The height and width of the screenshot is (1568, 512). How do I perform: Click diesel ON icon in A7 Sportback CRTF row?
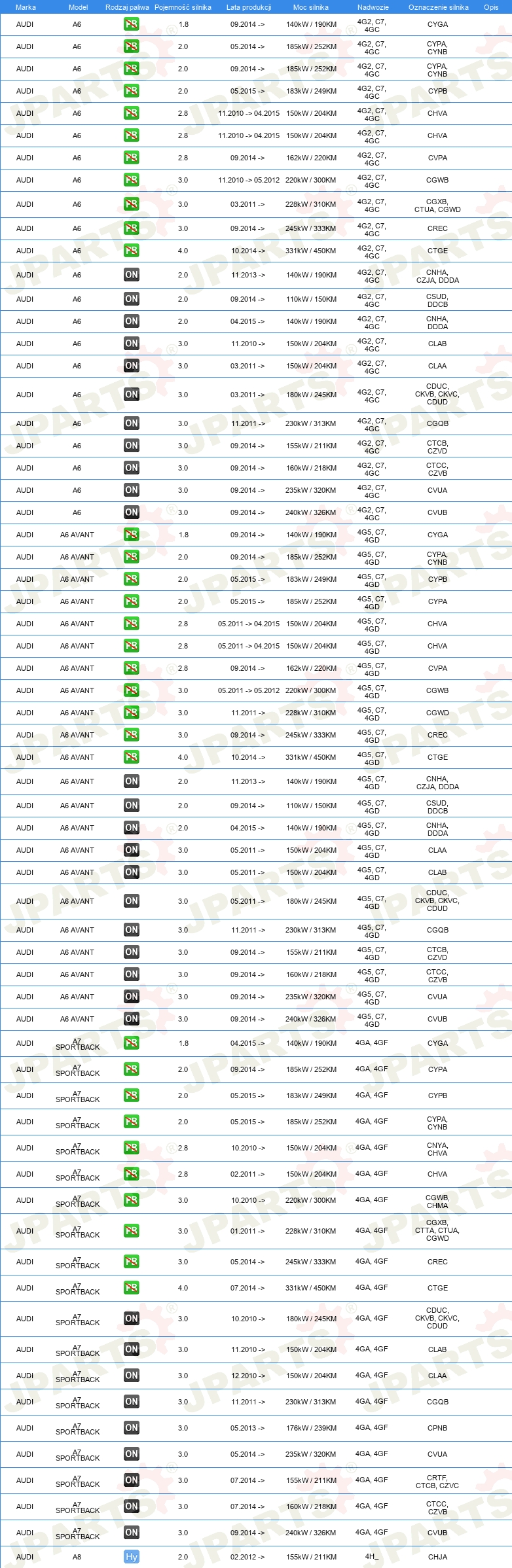[x=131, y=1480]
